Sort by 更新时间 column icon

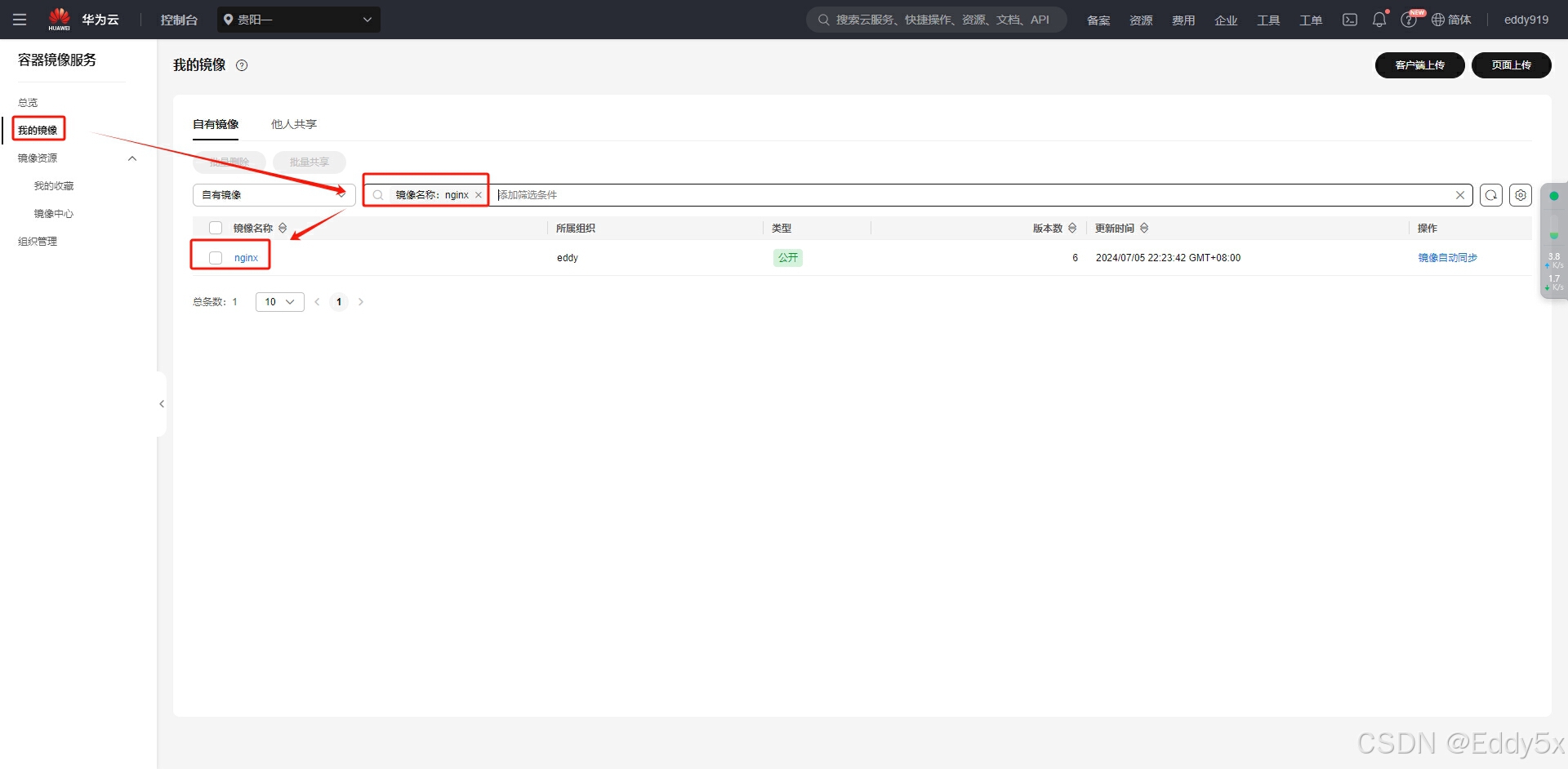coord(1144,228)
